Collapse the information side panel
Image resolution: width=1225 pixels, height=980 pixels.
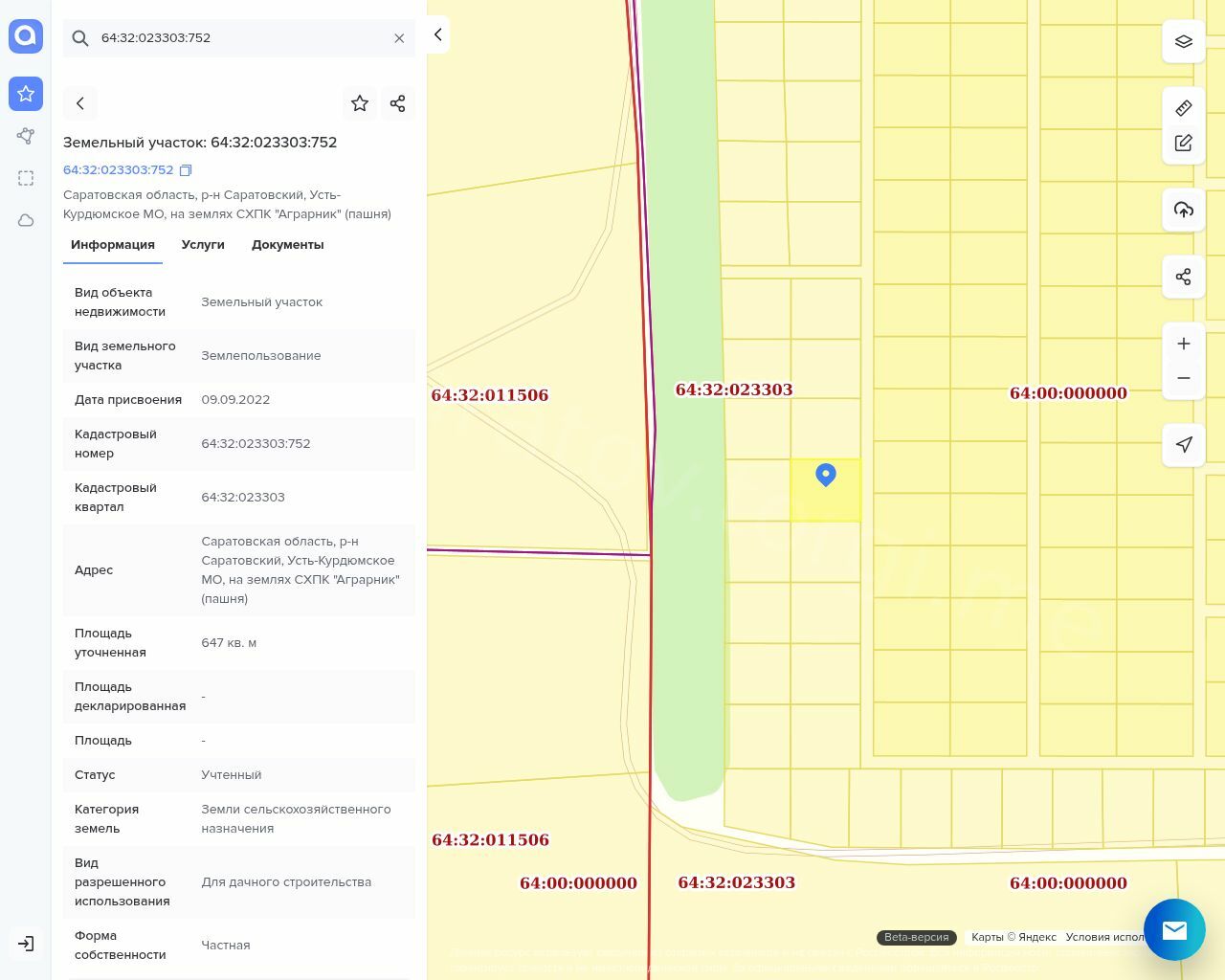(437, 34)
